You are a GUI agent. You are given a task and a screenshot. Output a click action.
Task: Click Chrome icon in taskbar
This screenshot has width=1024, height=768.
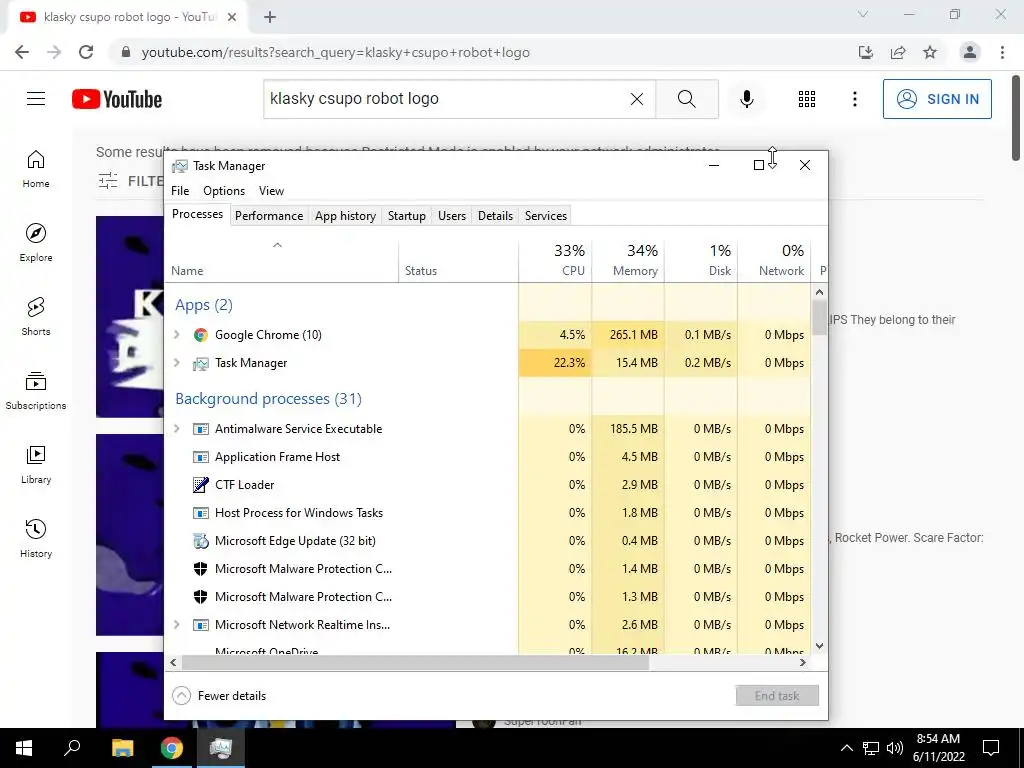click(x=172, y=748)
